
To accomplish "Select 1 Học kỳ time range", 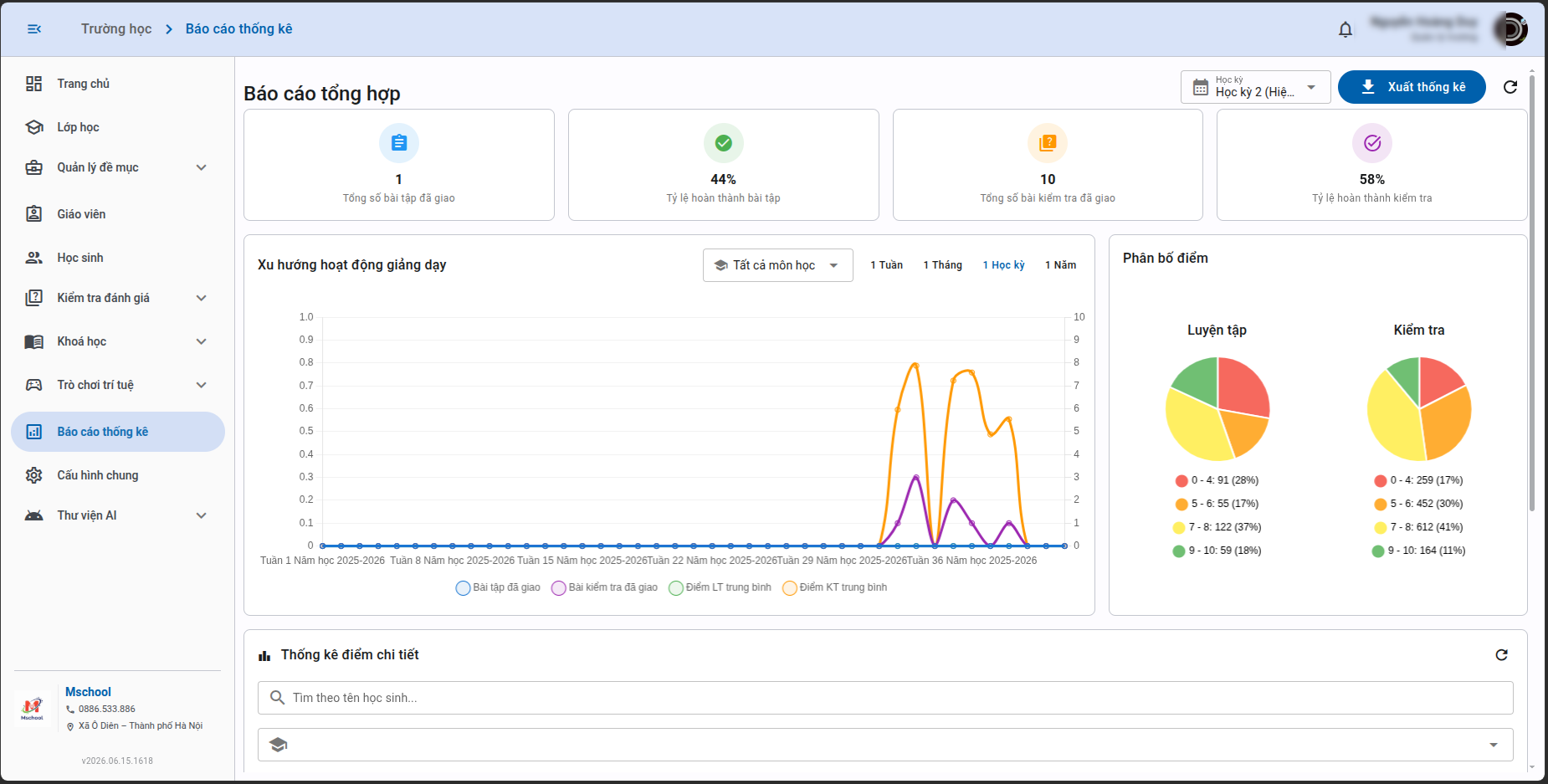I will click(x=1003, y=265).
